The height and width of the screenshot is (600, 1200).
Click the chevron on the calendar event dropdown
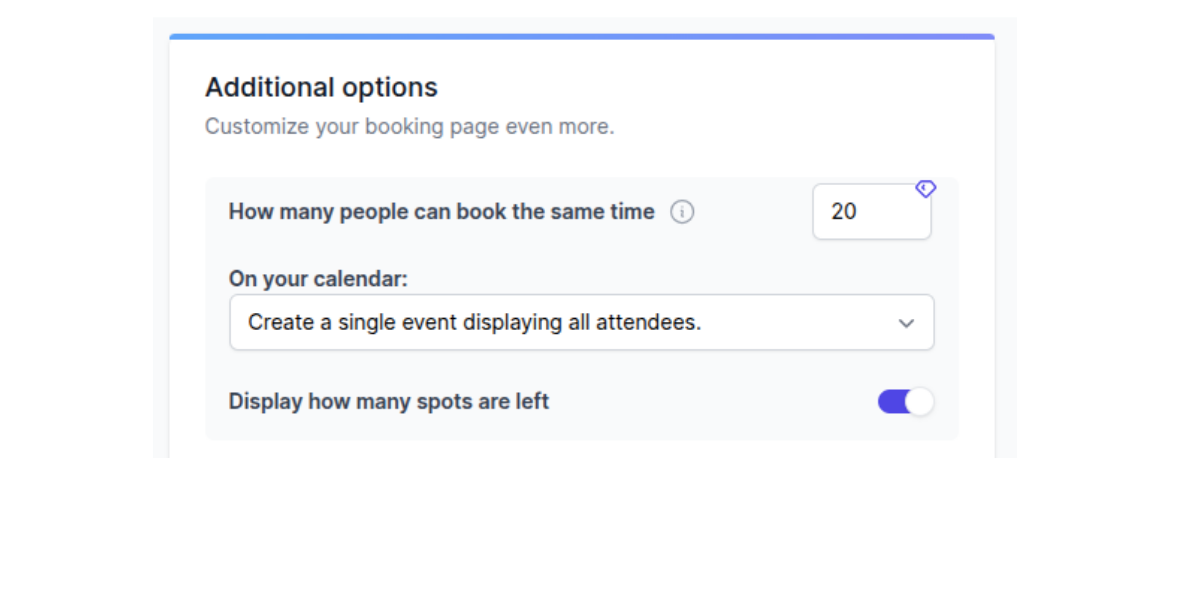point(906,322)
